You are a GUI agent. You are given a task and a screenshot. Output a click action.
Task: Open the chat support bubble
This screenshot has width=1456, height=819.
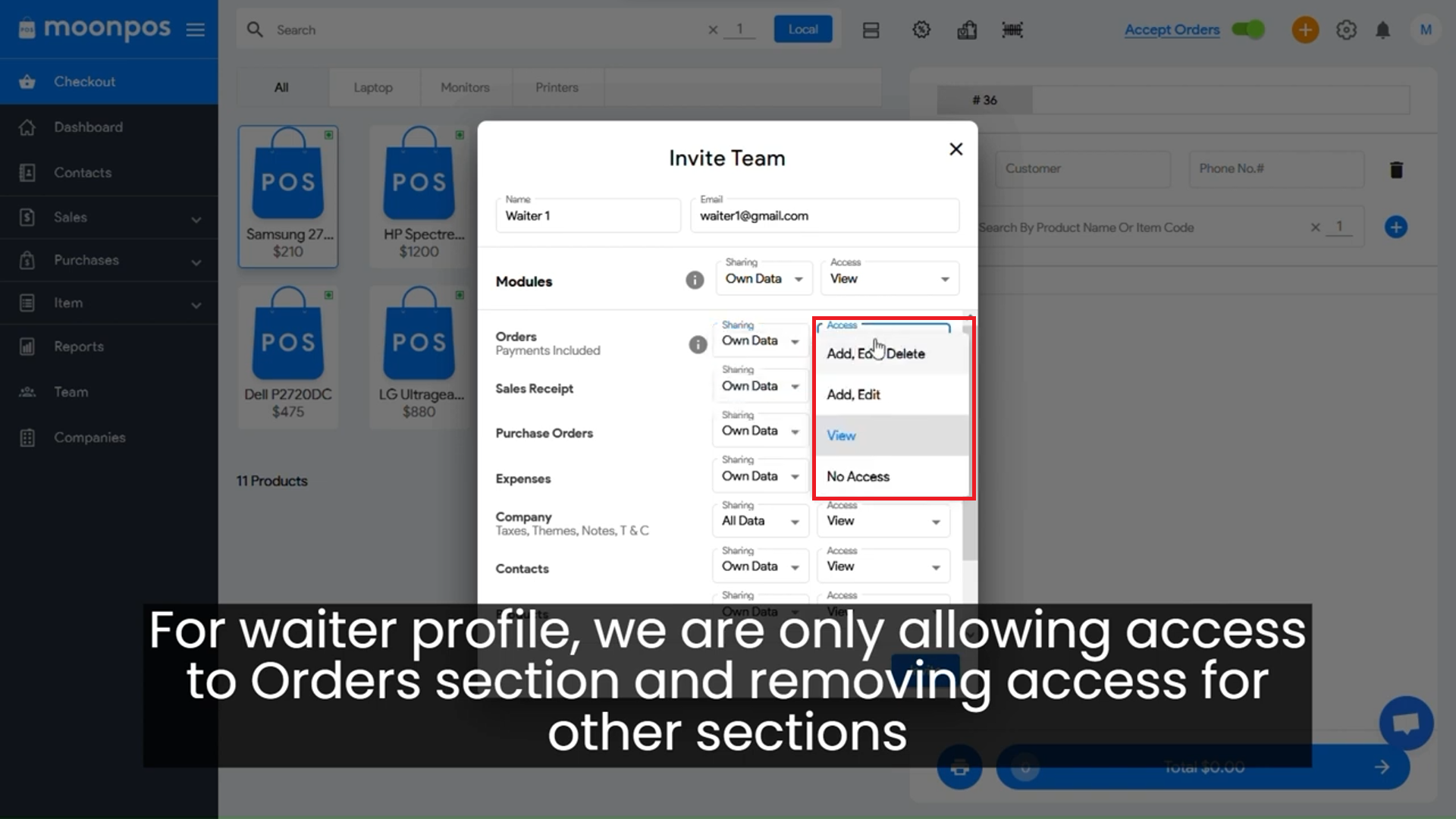[1406, 723]
